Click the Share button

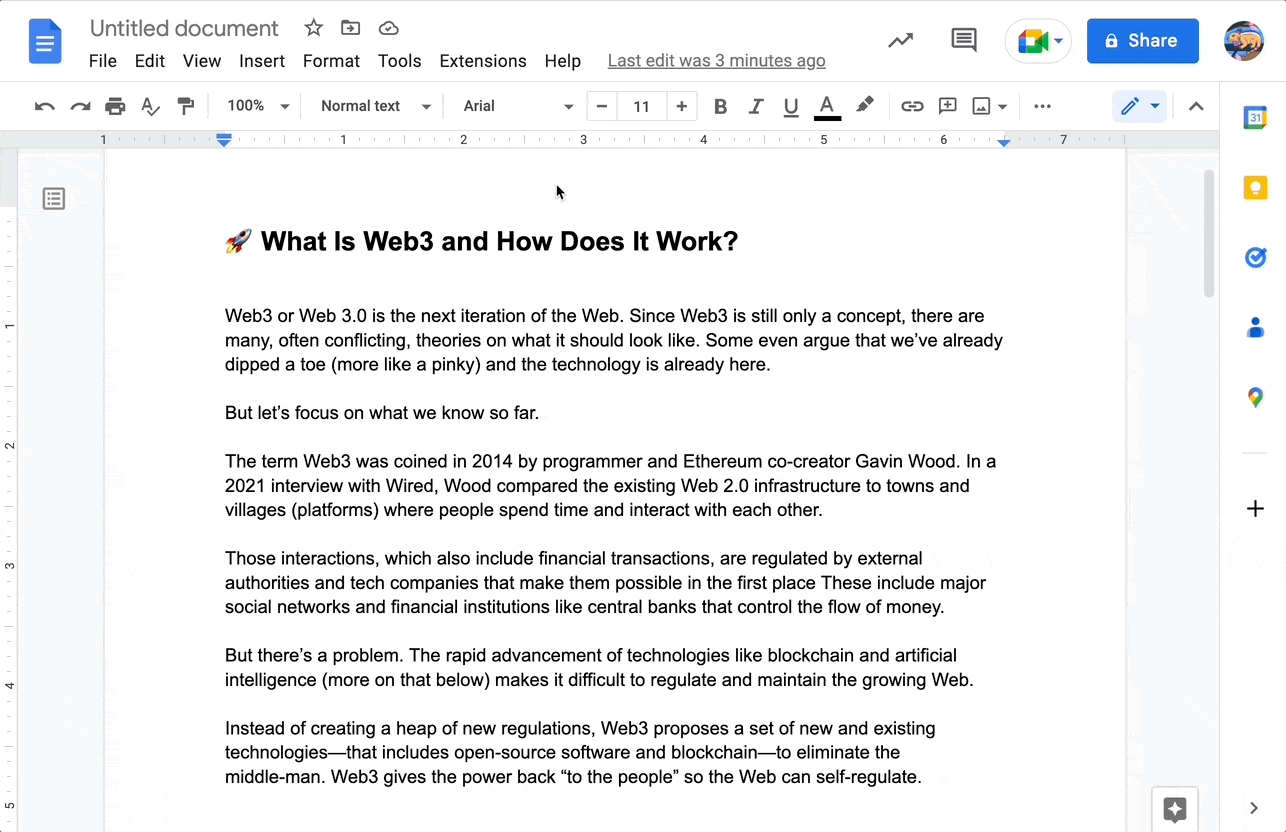(x=1142, y=40)
